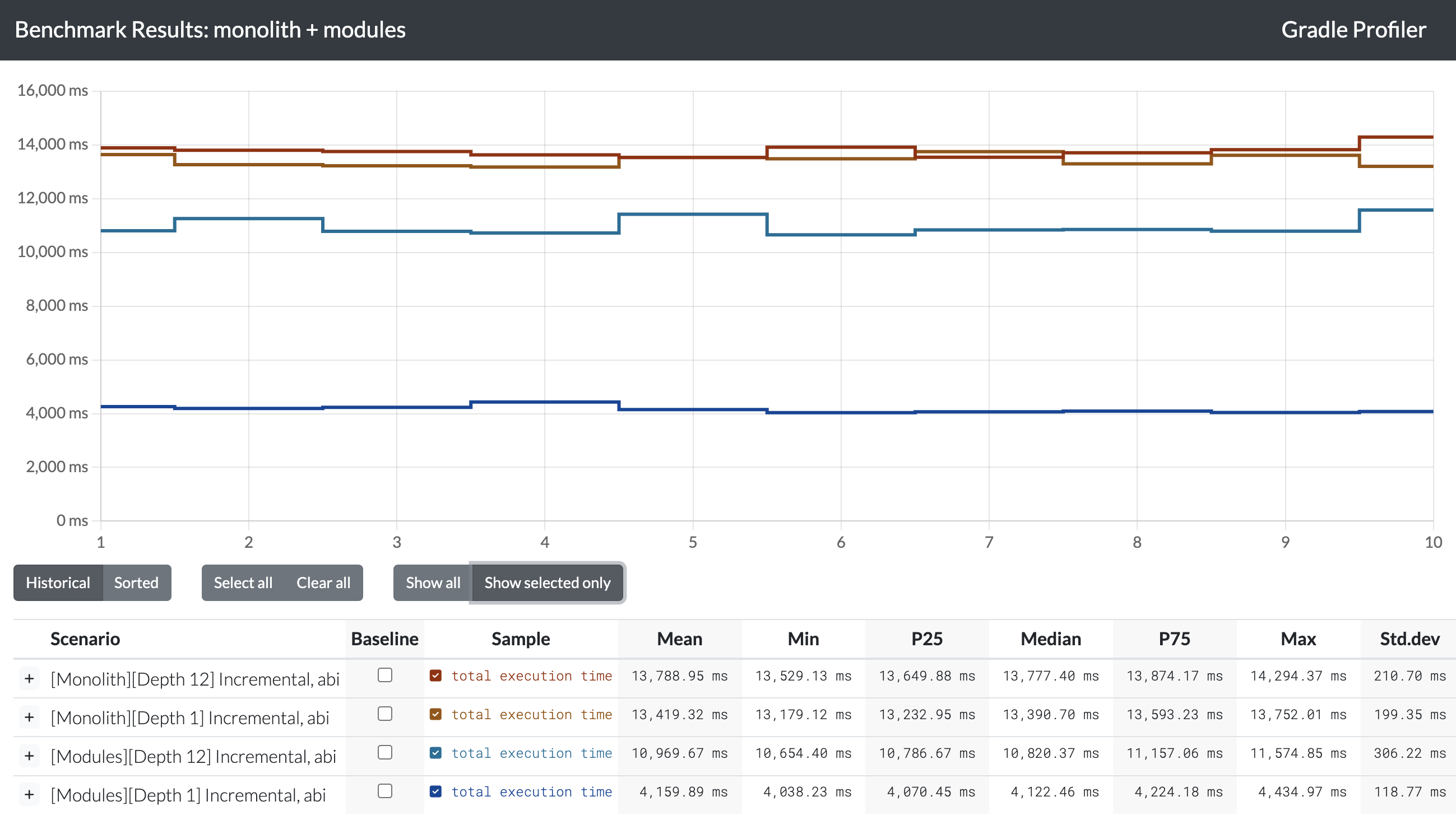
Task: Expand the [Modules][Depth 12] Incremental scenario row
Action: (29, 756)
